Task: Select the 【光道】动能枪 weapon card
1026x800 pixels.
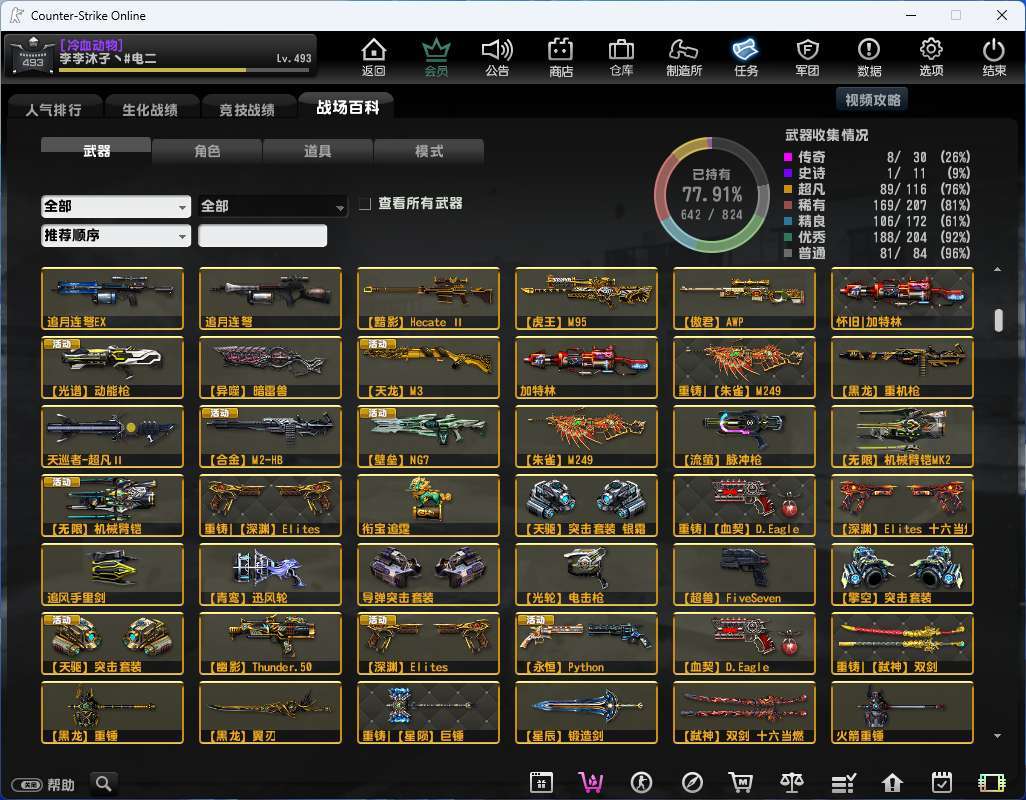Action: coord(113,368)
